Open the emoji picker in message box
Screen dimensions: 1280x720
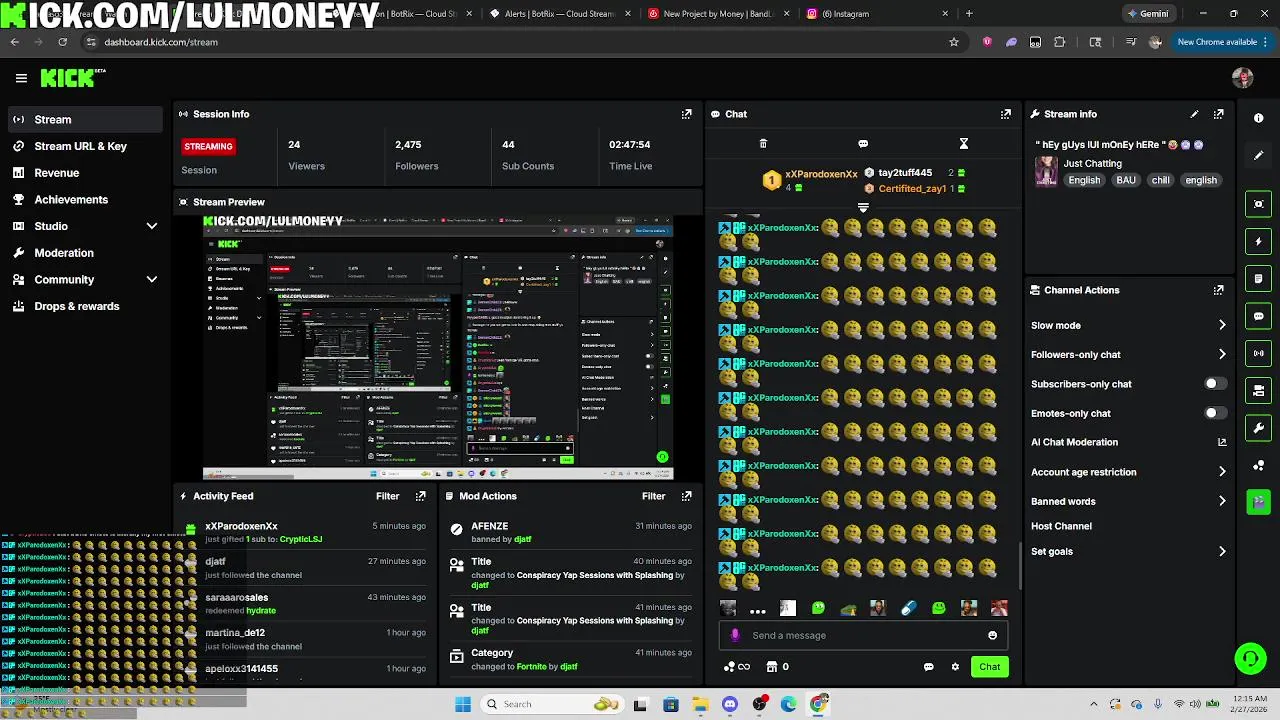click(x=992, y=635)
